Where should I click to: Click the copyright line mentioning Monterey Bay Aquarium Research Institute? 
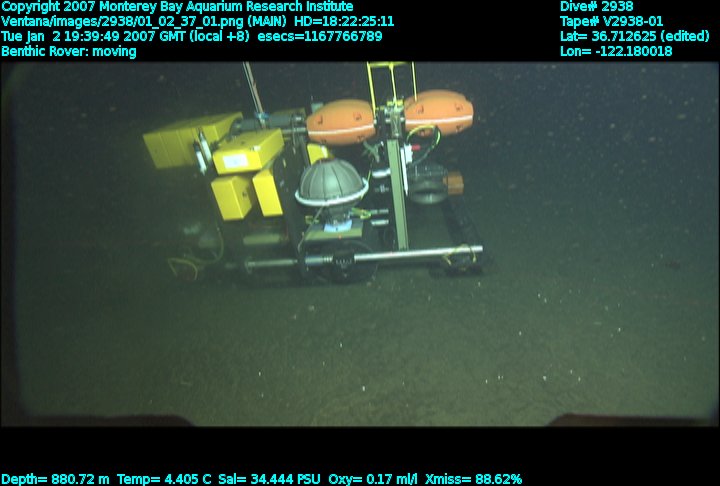point(177,7)
